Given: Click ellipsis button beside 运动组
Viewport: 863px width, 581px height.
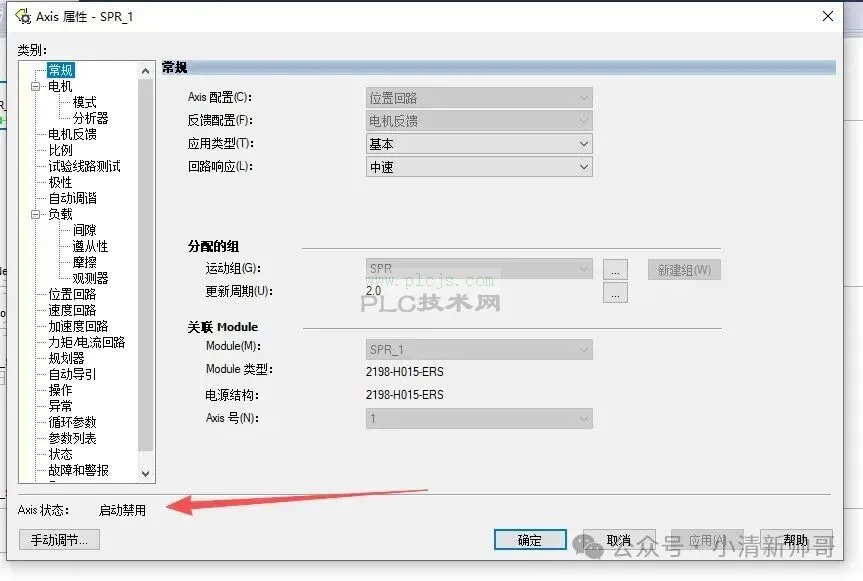Looking at the screenshot, I should 615,270.
